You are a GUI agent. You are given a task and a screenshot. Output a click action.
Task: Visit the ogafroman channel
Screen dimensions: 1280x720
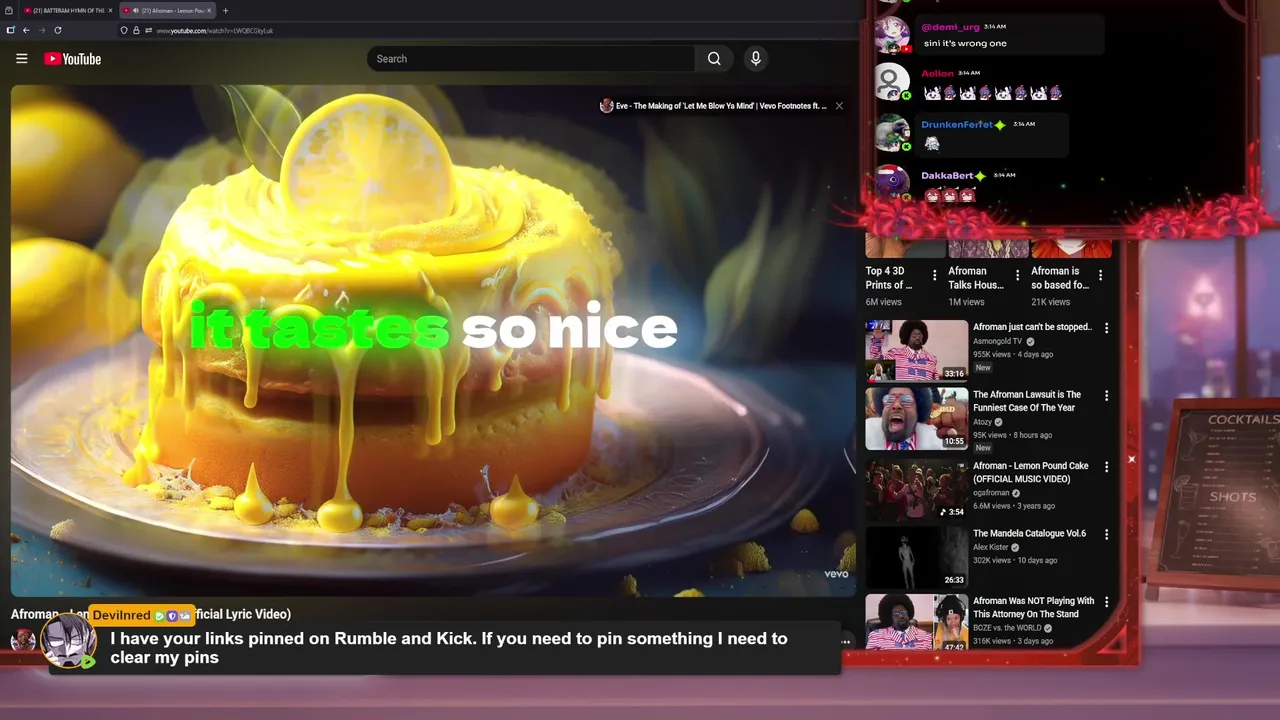(x=991, y=493)
